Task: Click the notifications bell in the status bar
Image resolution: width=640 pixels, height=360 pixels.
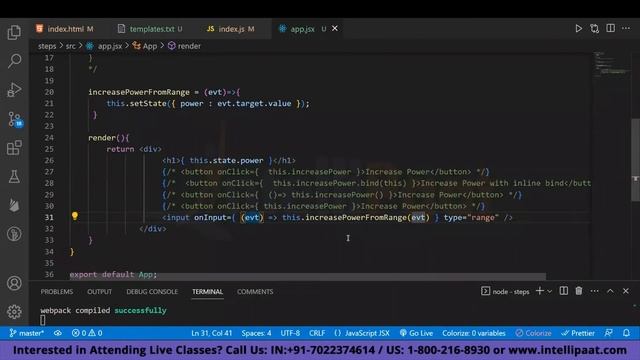Action: coord(627,333)
